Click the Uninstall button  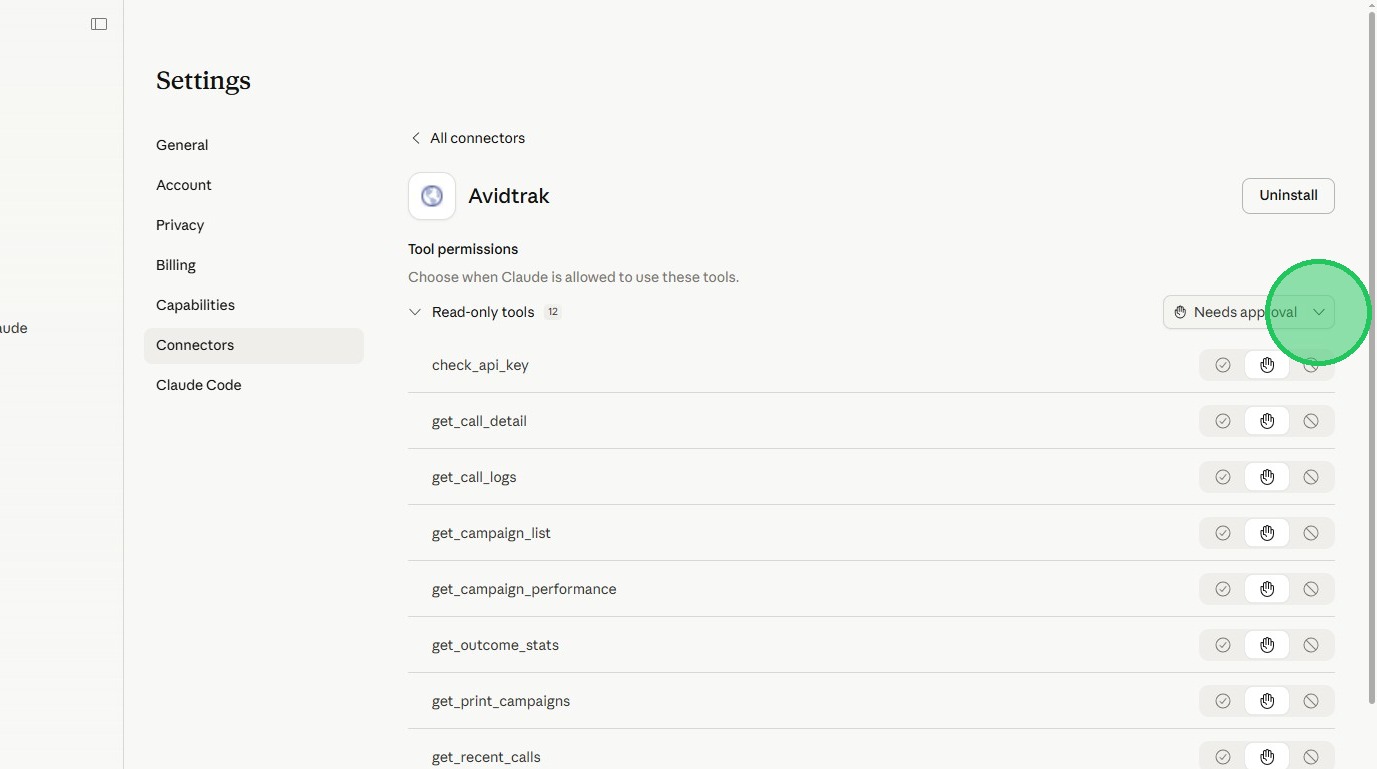pyautogui.click(x=1288, y=196)
